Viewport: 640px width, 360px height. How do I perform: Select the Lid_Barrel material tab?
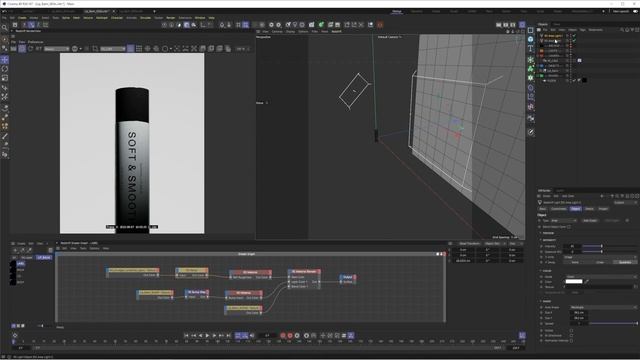(44, 258)
